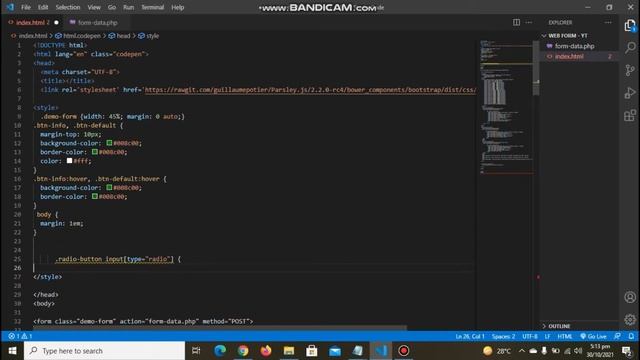Click the VS Code logo icon in title bar
640x360 pixels.
point(10,7)
